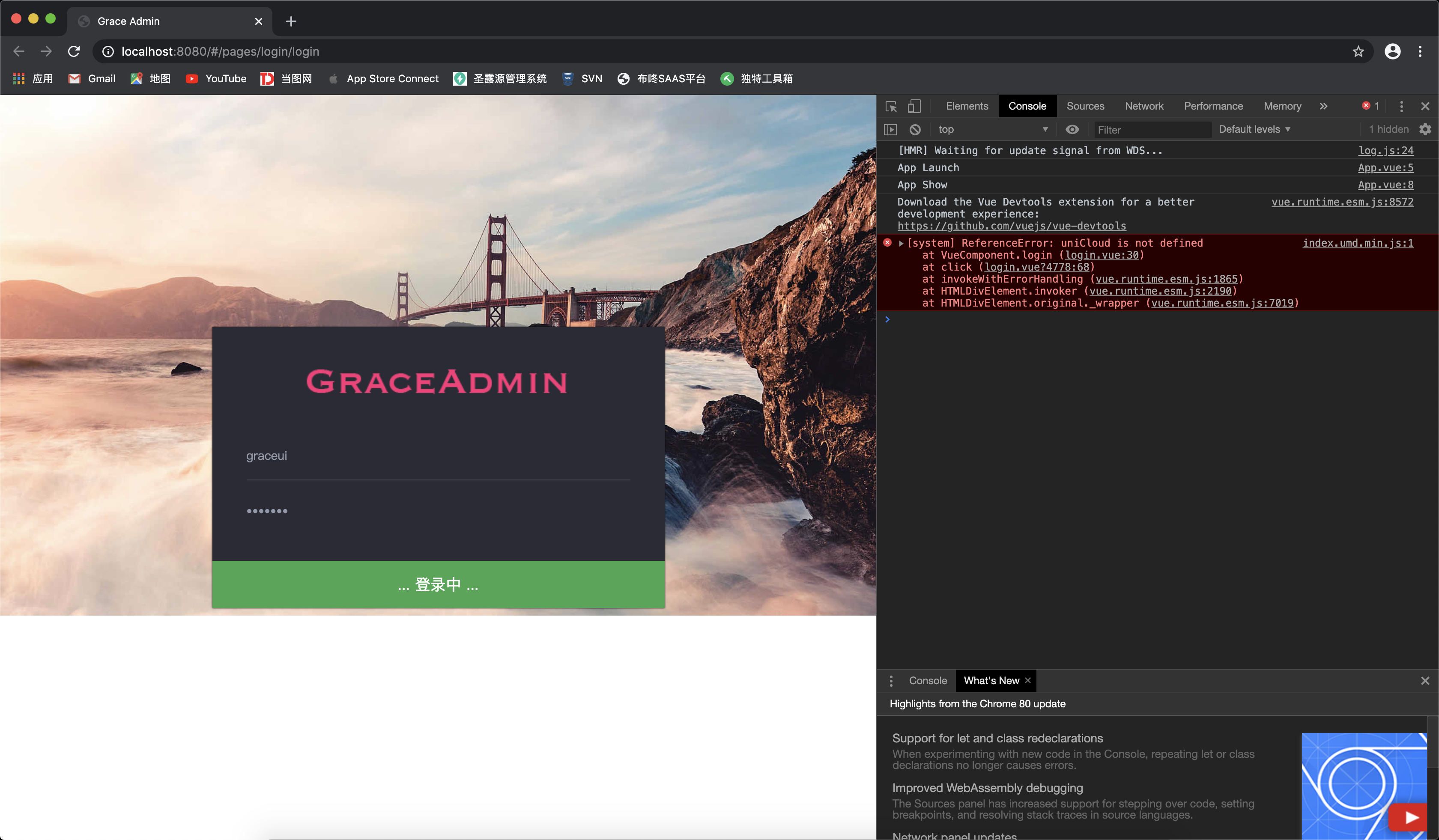Image resolution: width=1439 pixels, height=840 pixels.
Task: Click the eye live expression icon
Action: click(x=1072, y=130)
